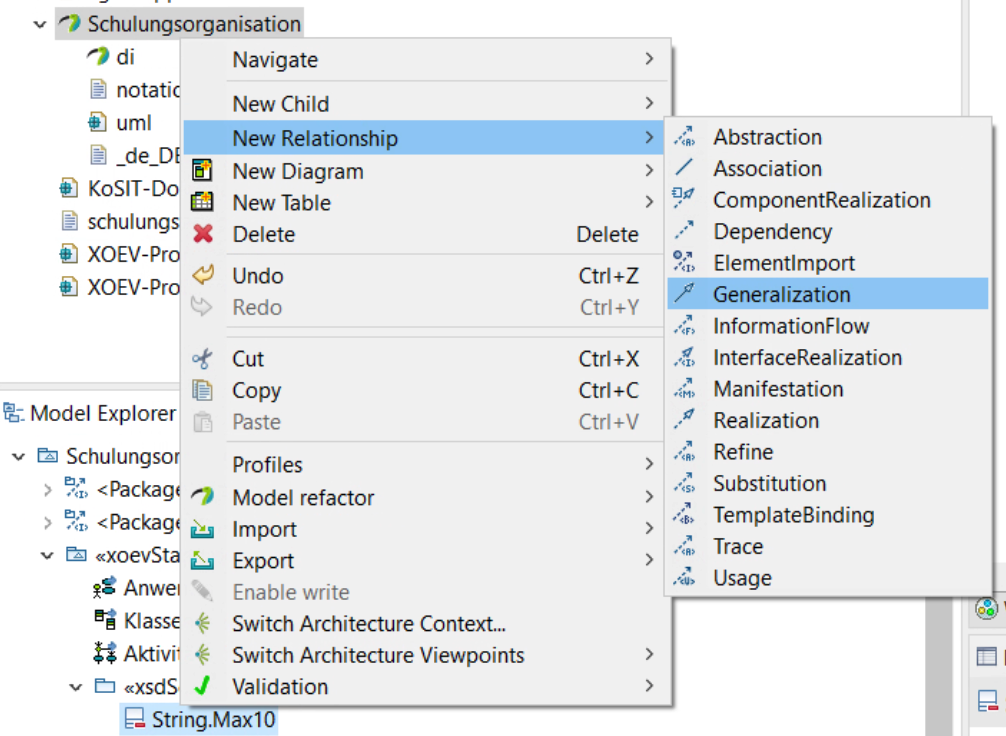Click the ElementImport icon
The width and height of the screenshot is (1006, 736).
(684, 262)
